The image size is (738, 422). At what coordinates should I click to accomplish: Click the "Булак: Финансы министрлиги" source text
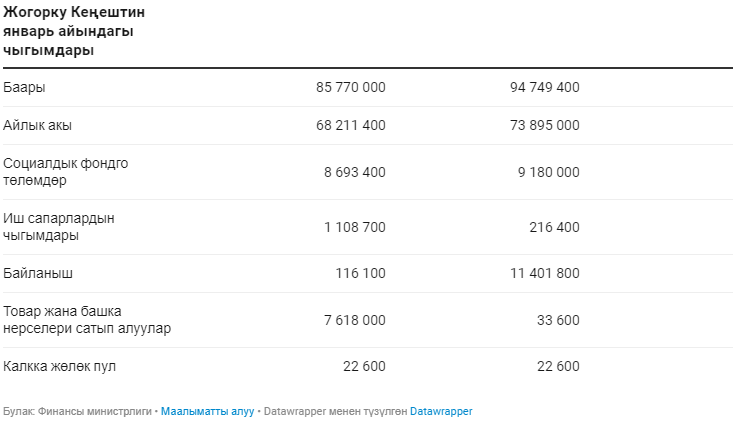[x=78, y=411]
